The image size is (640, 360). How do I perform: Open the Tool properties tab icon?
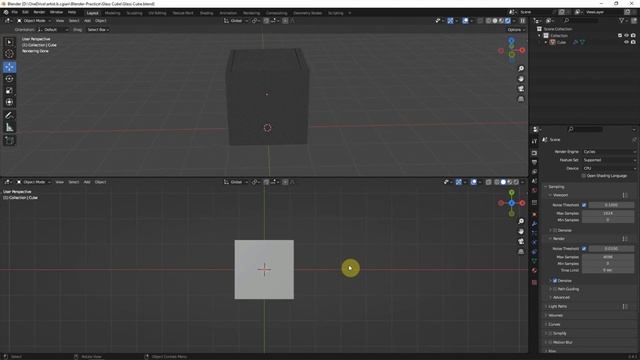[x=534, y=141]
